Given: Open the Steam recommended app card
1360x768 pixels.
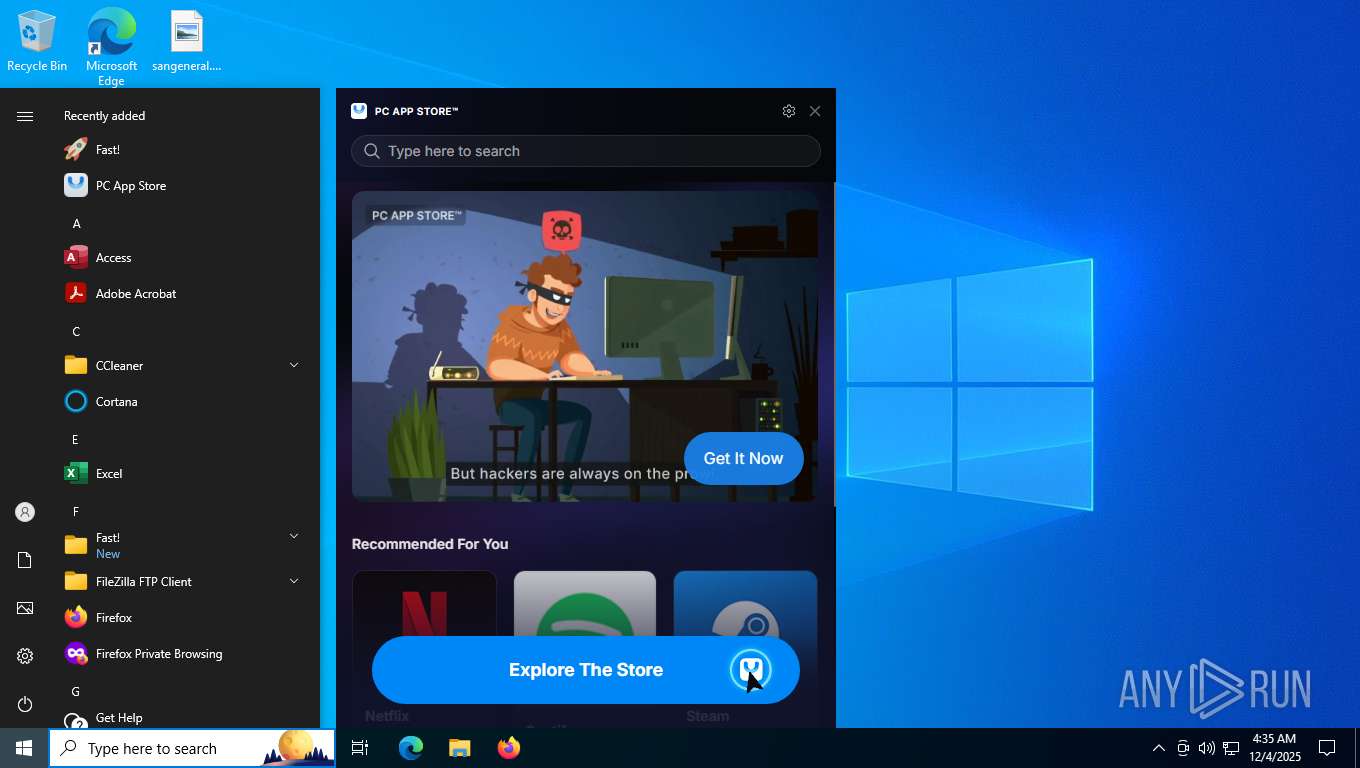Looking at the screenshot, I should pyautogui.click(x=745, y=648).
